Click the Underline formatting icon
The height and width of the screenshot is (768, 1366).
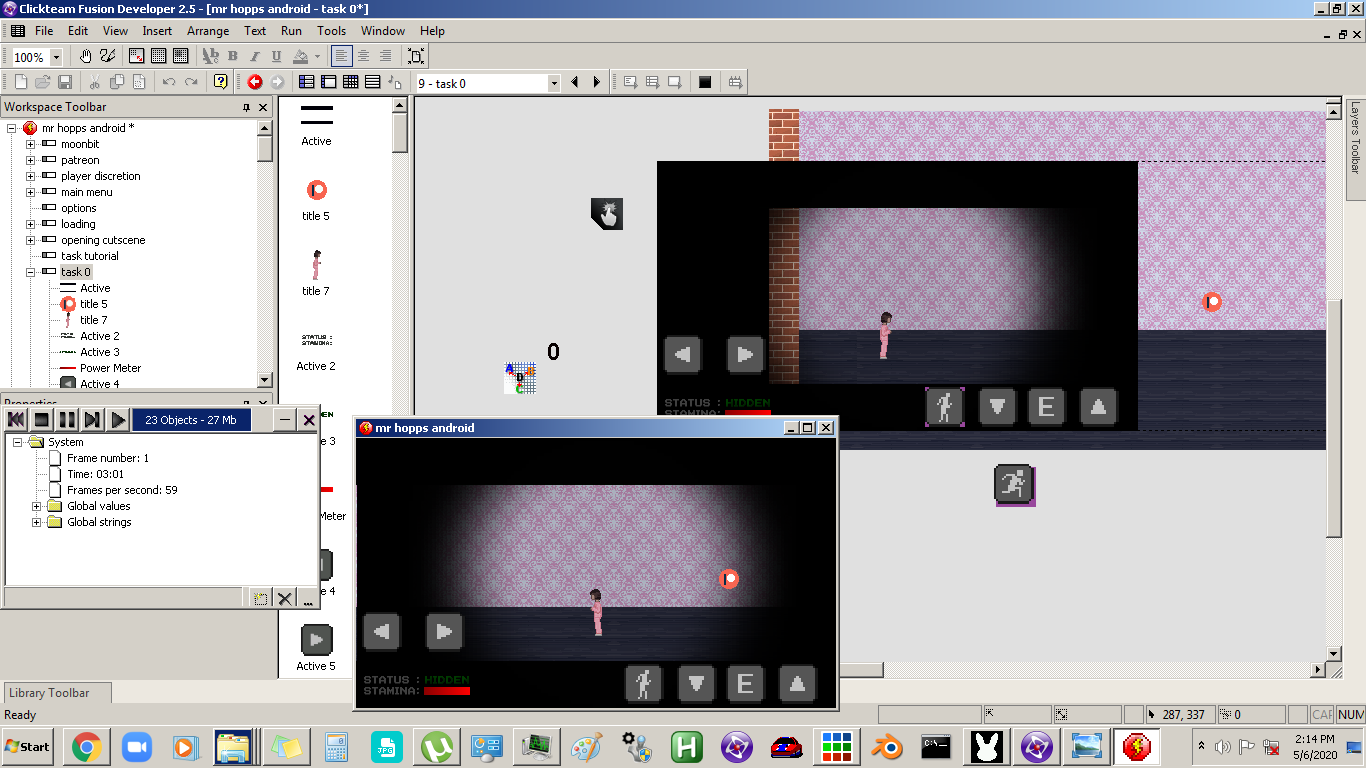coord(277,57)
